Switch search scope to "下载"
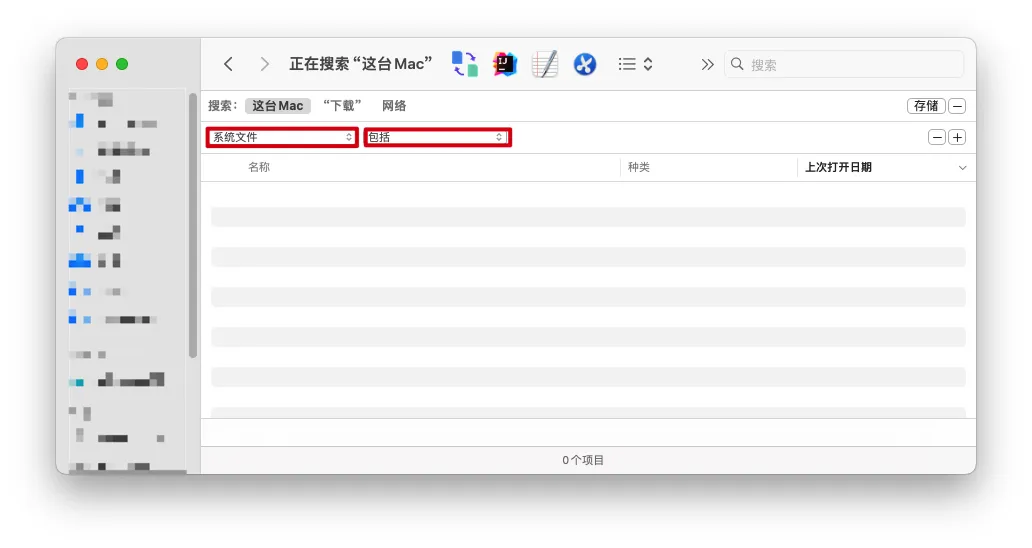This screenshot has width=1032, height=548. [342, 106]
